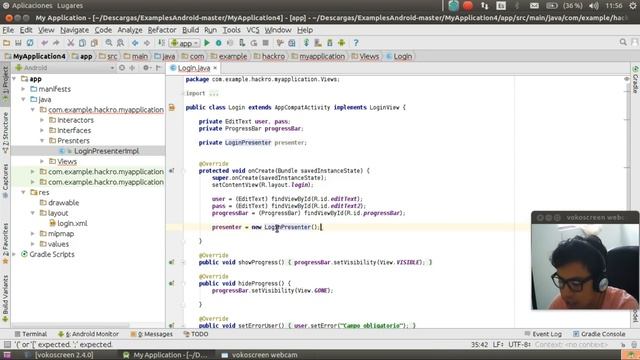640x360 pixels.
Task: Click the Help question mark icon
Action: coord(356,43)
